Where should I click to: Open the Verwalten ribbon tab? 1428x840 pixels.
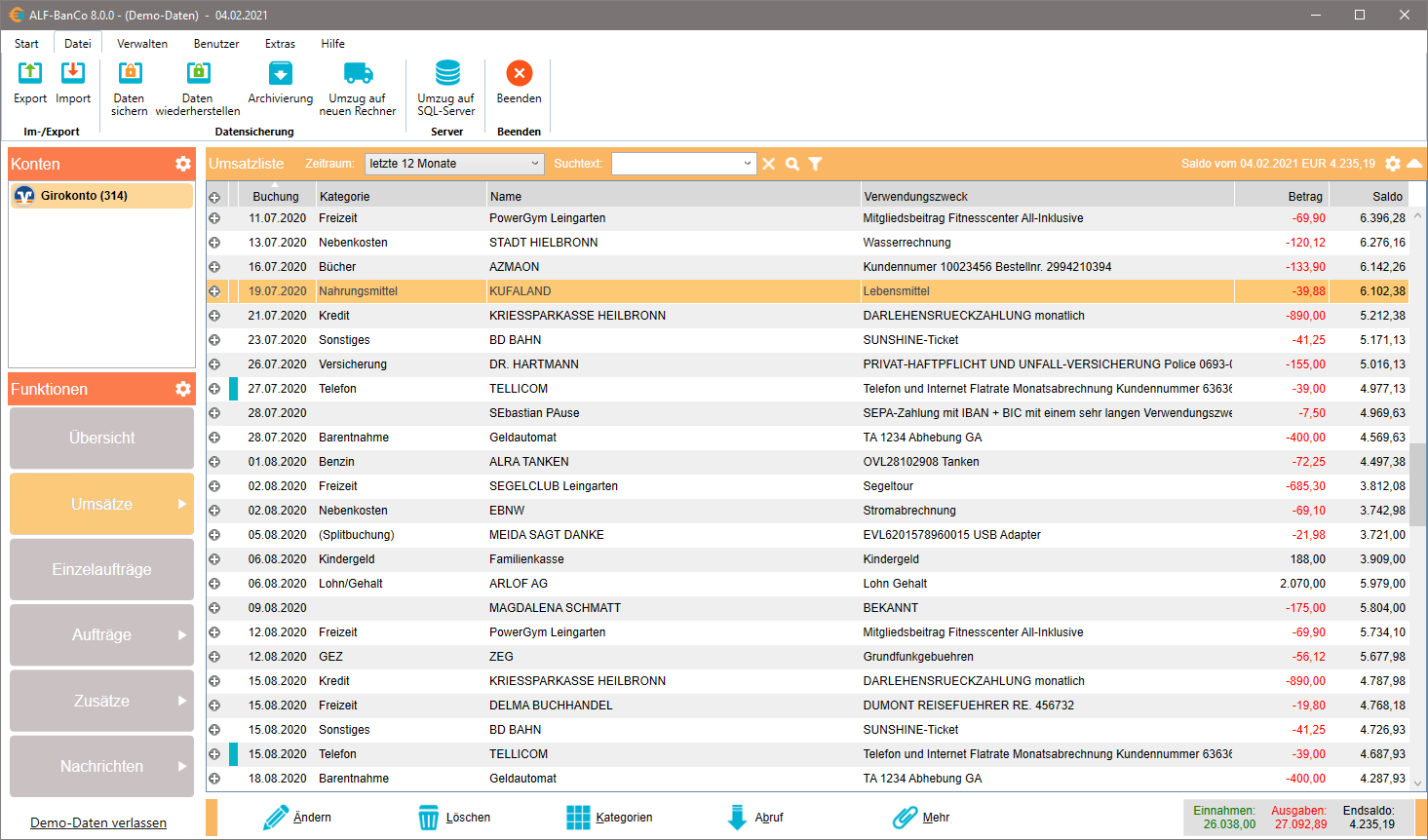[142, 44]
